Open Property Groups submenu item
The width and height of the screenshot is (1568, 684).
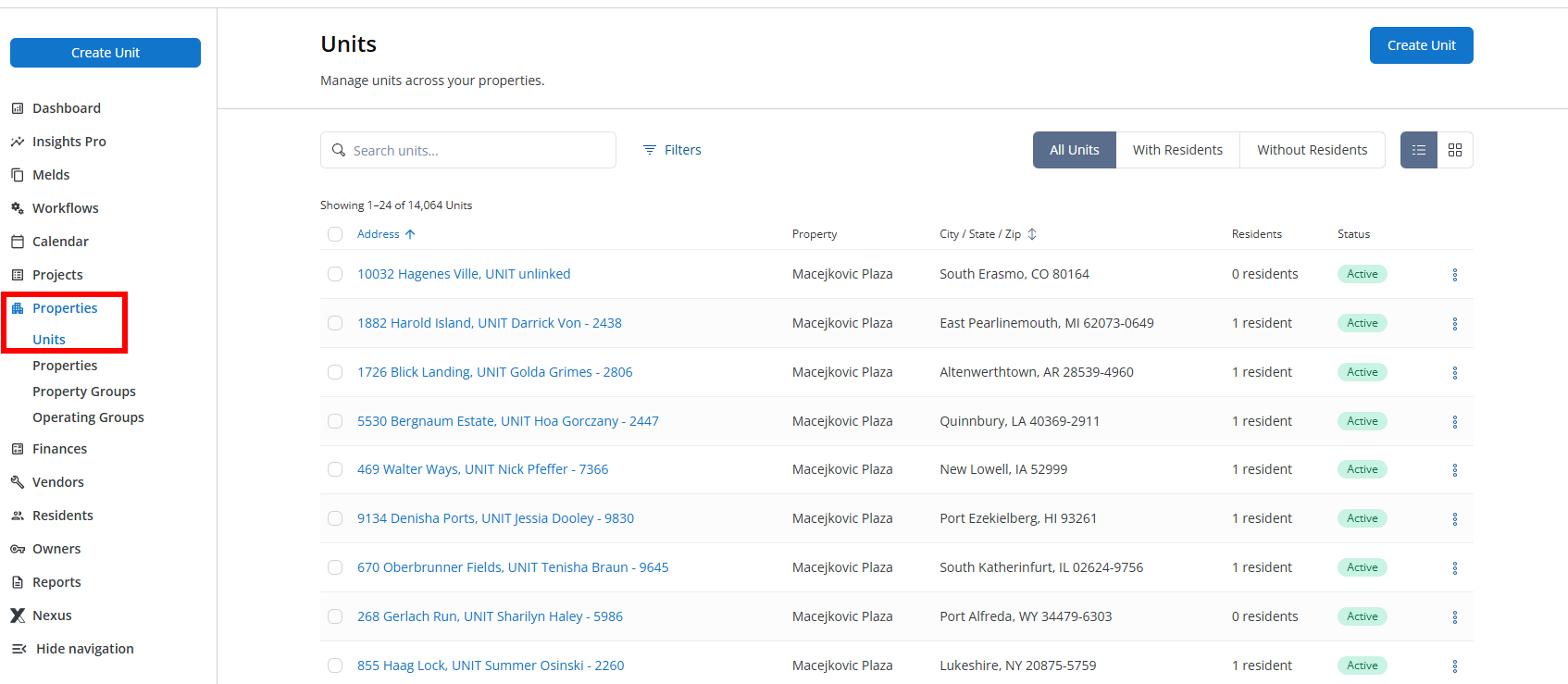84,392
